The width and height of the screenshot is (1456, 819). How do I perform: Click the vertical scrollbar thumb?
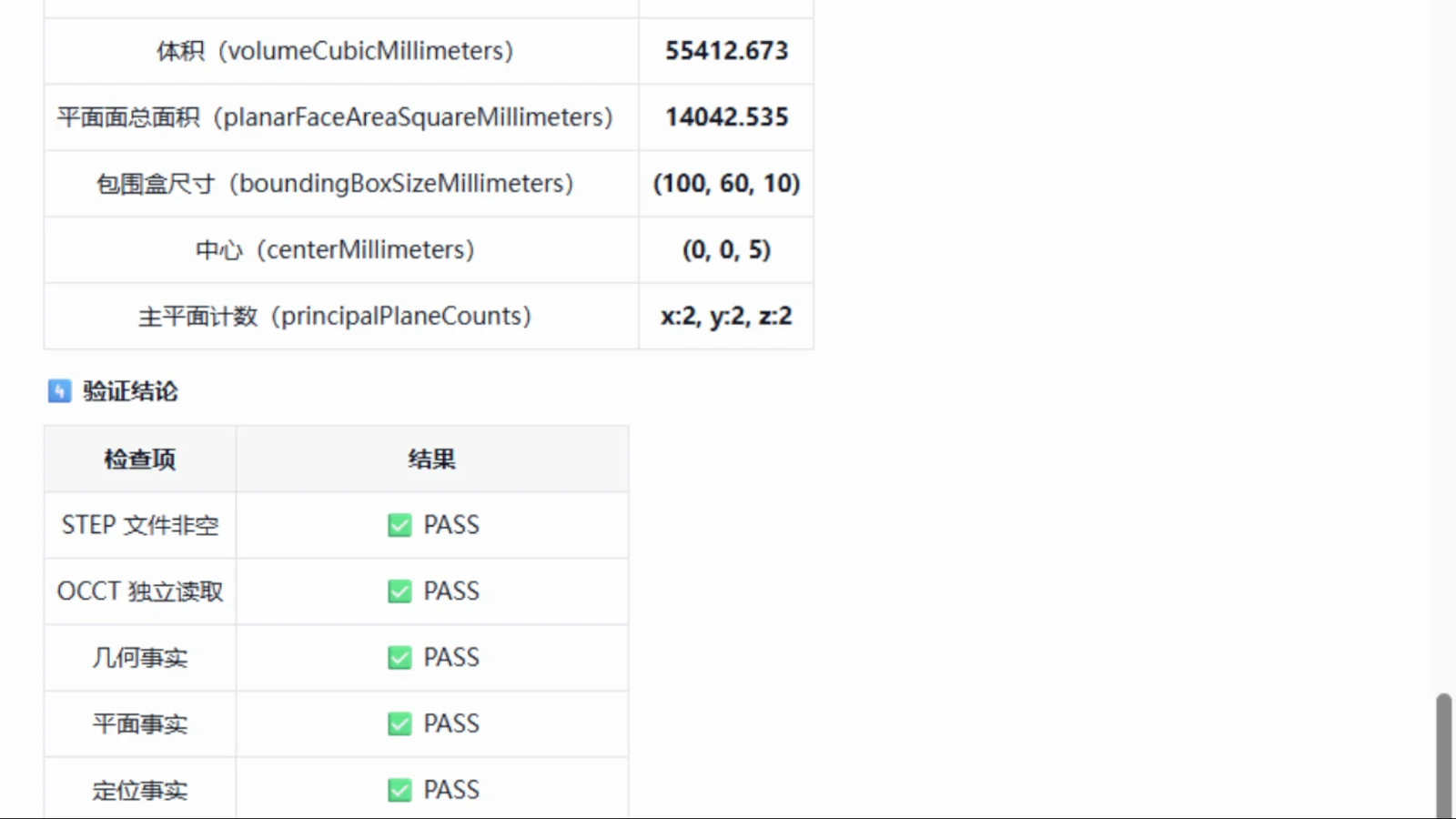1443,755
